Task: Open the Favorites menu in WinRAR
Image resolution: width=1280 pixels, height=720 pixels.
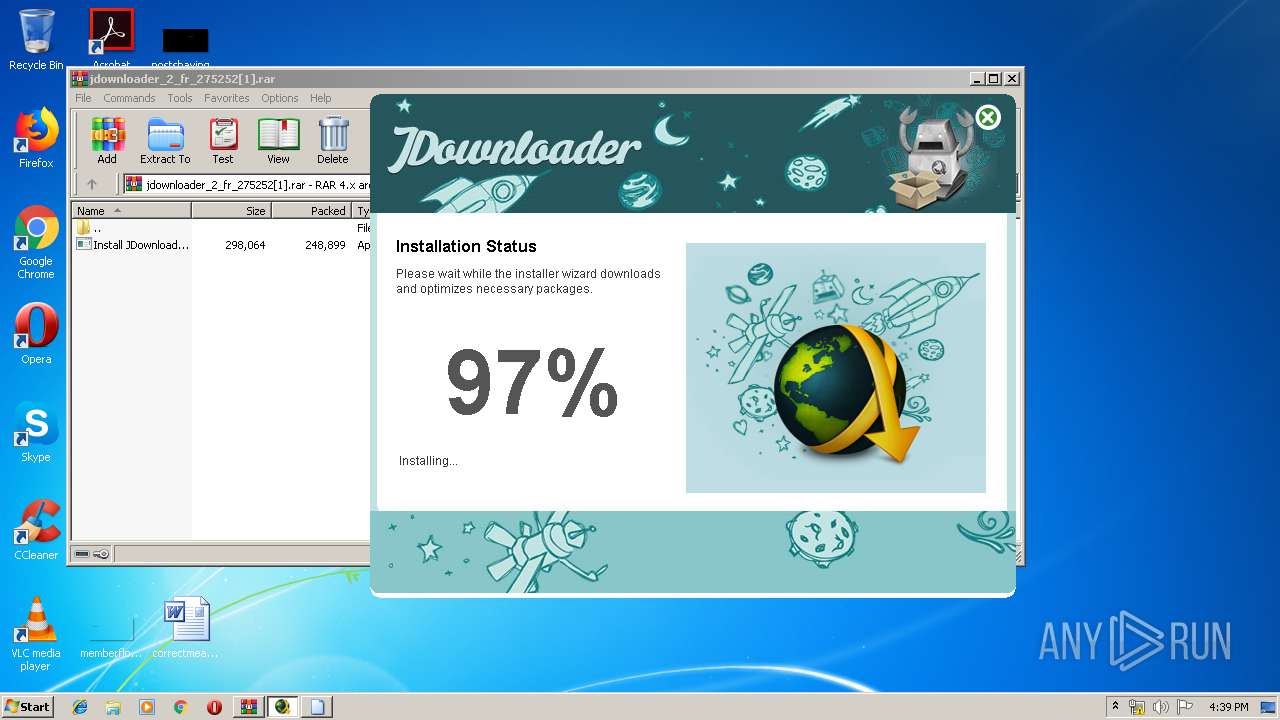Action: pos(227,98)
